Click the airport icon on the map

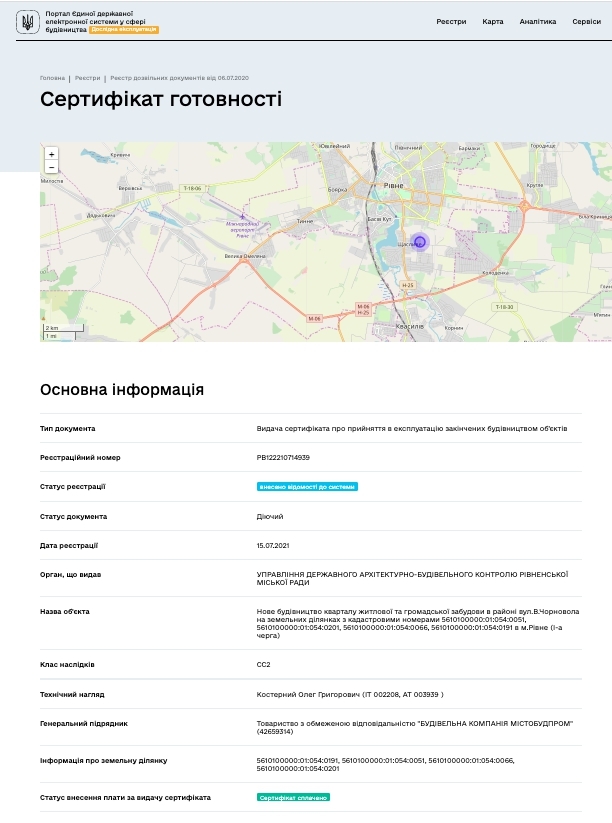242,216
